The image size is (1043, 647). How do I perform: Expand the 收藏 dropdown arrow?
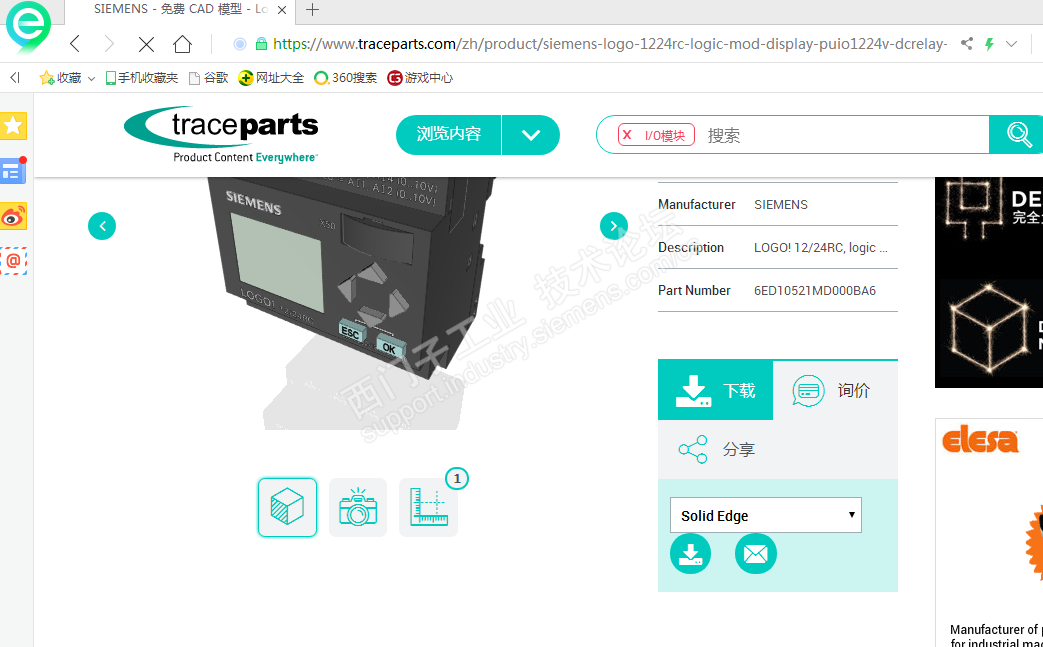(91, 78)
